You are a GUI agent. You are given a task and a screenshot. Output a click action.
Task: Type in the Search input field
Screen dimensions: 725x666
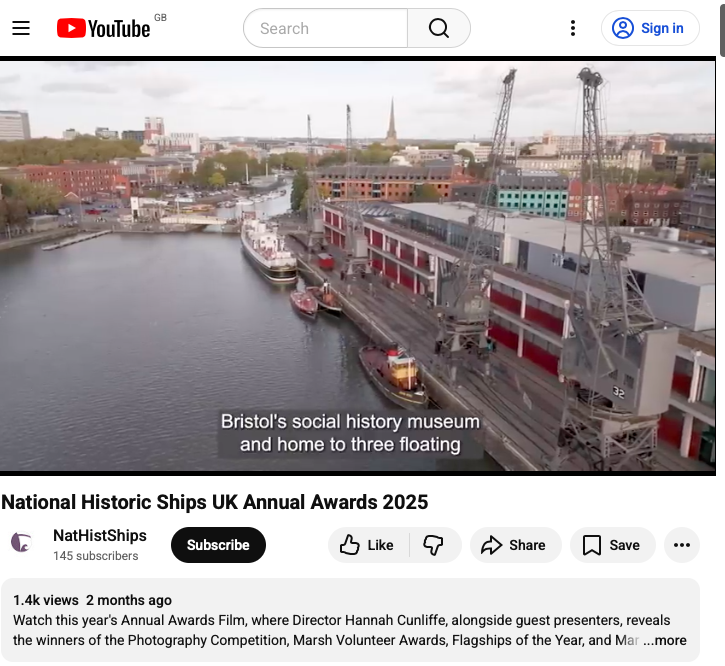(x=325, y=28)
